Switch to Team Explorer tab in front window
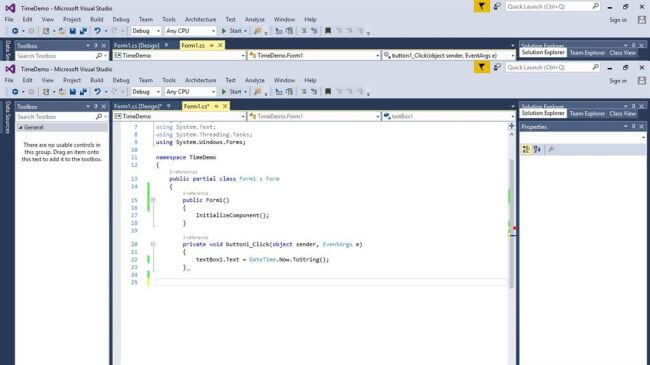Screen dimensions: 650x365 click(587, 113)
